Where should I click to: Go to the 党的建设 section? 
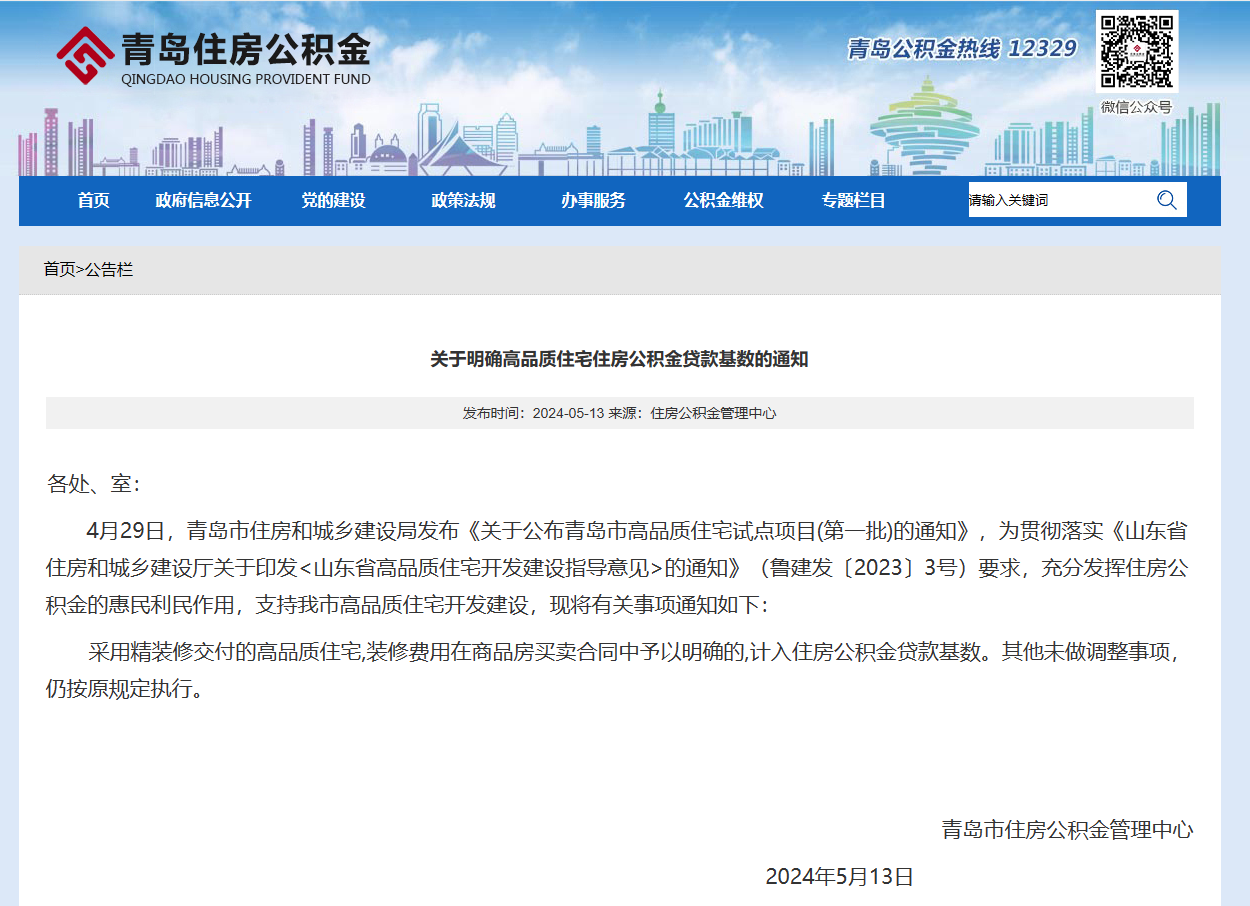(333, 200)
